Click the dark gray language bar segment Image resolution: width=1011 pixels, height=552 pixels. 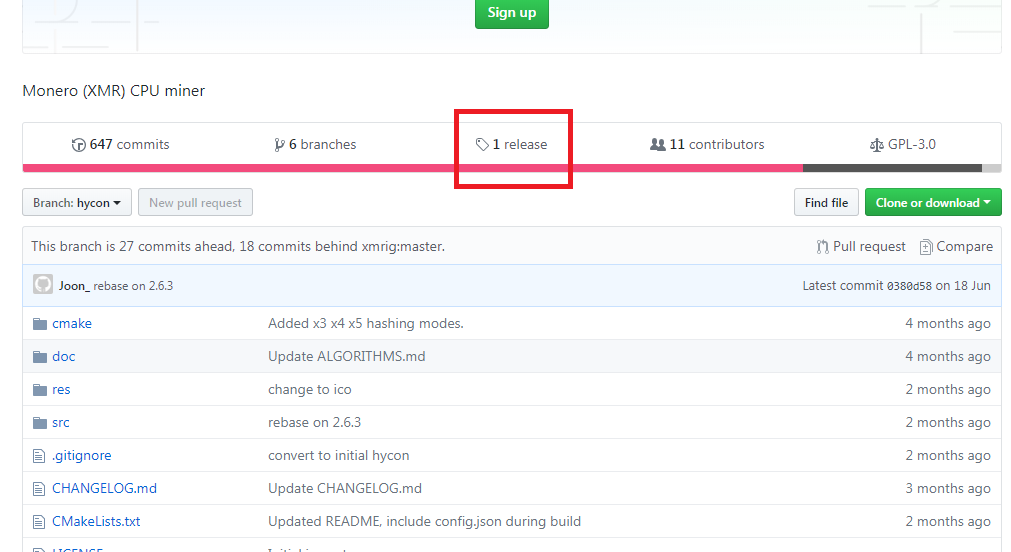pos(892,168)
